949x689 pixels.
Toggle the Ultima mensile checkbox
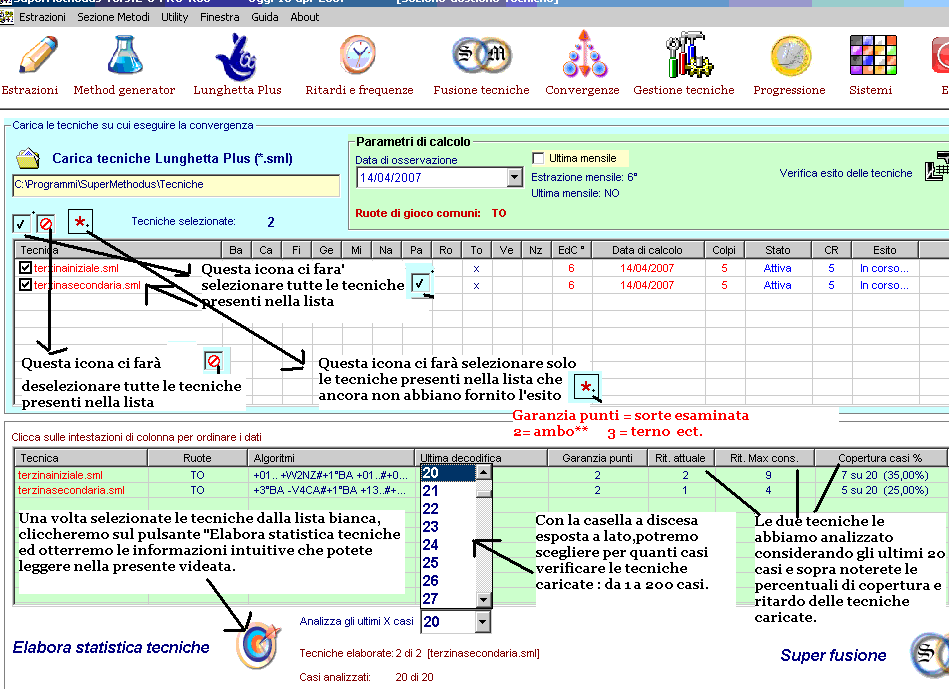[x=538, y=158]
